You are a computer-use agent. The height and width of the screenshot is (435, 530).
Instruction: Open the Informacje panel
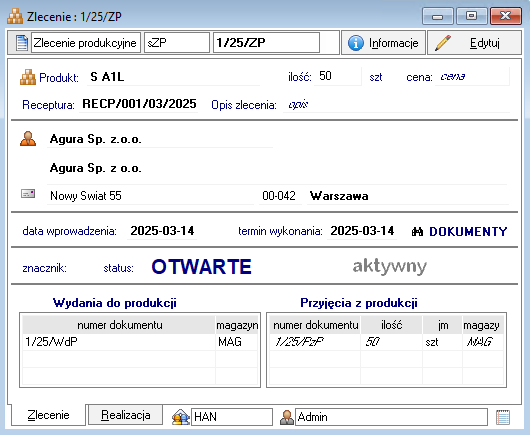click(383, 43)
